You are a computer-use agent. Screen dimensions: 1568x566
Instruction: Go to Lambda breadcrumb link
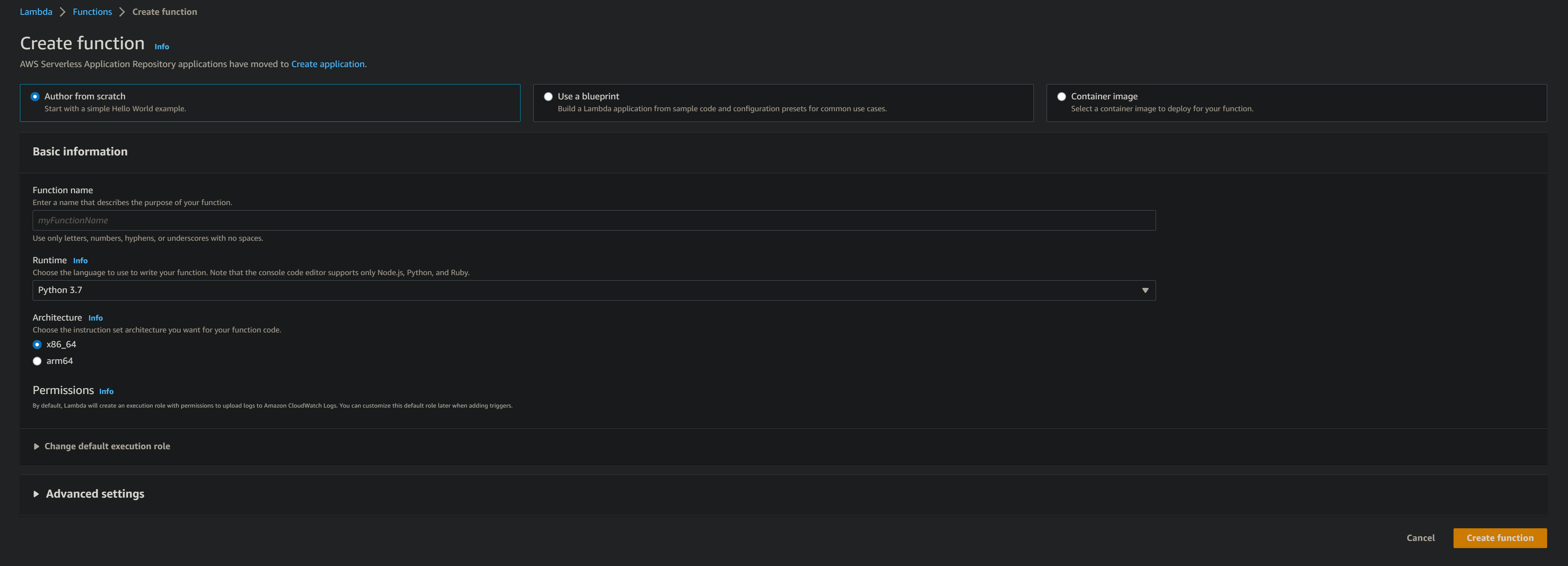(36, 11)
